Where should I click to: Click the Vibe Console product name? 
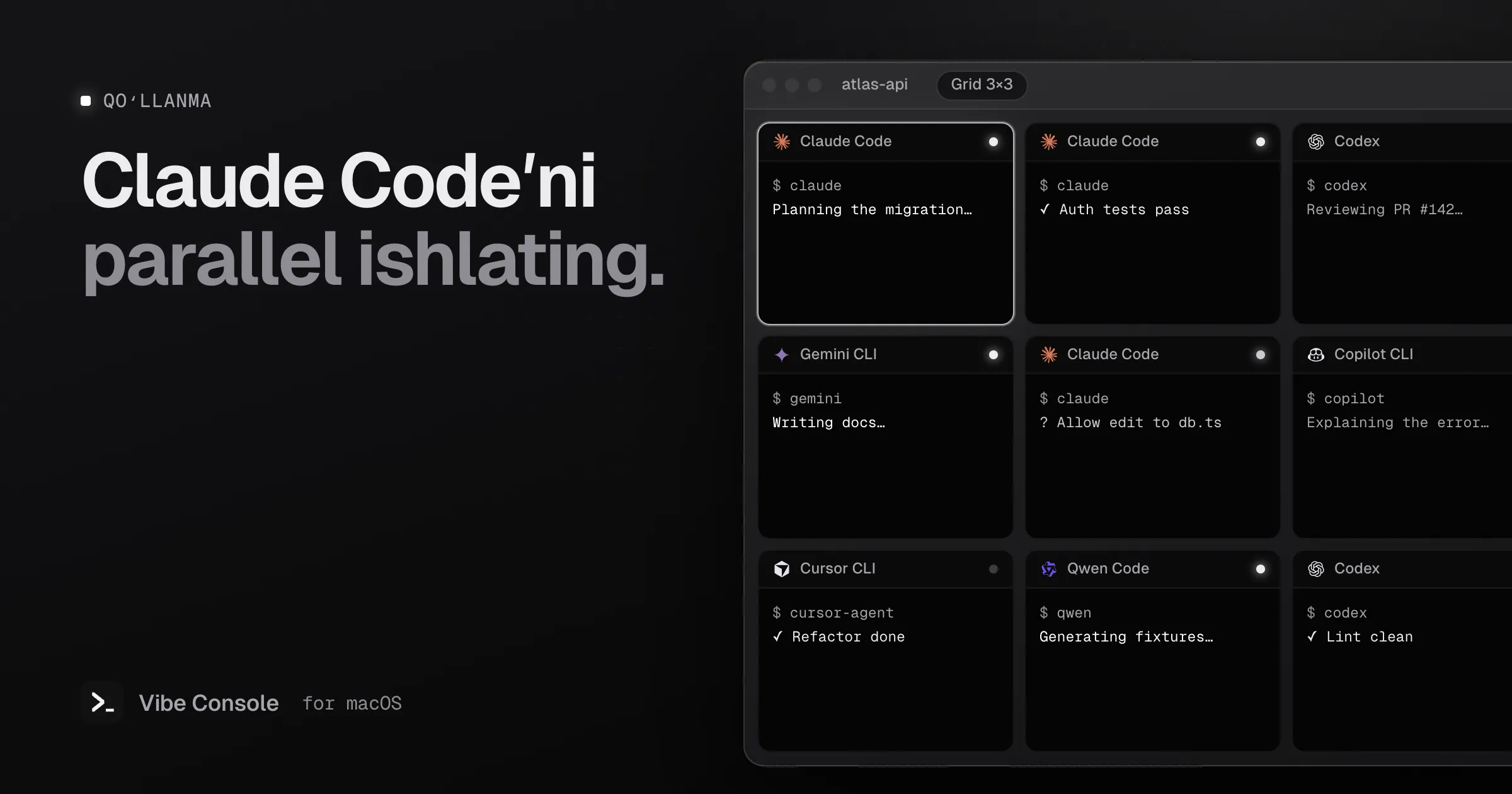(209, 703)
